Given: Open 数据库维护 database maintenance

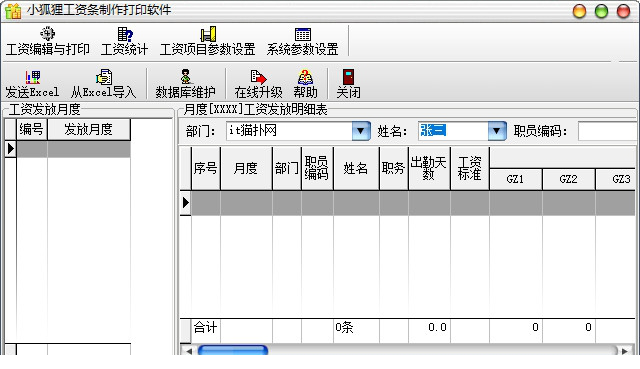Looking at the screenshot, I should [x=185, y=84].
